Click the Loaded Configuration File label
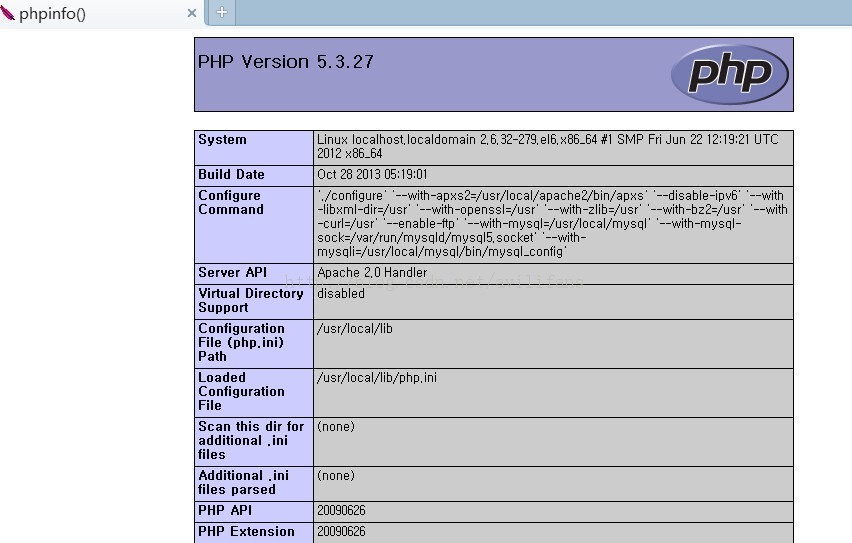Screen dimensions: 852x543 click(241, 391)
